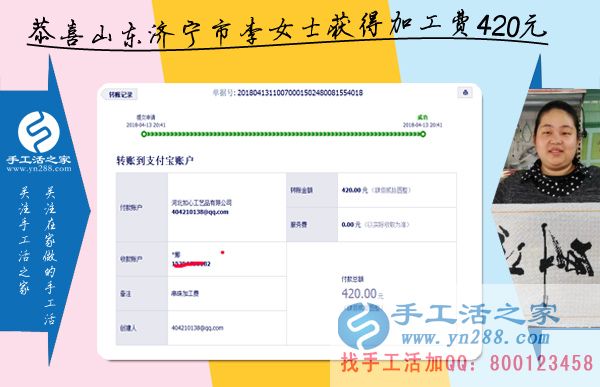Image resolution: width=600 pixels, height=387 pixels.
Task: Click the QQ number 800123458 text
Action: point(541,363)
